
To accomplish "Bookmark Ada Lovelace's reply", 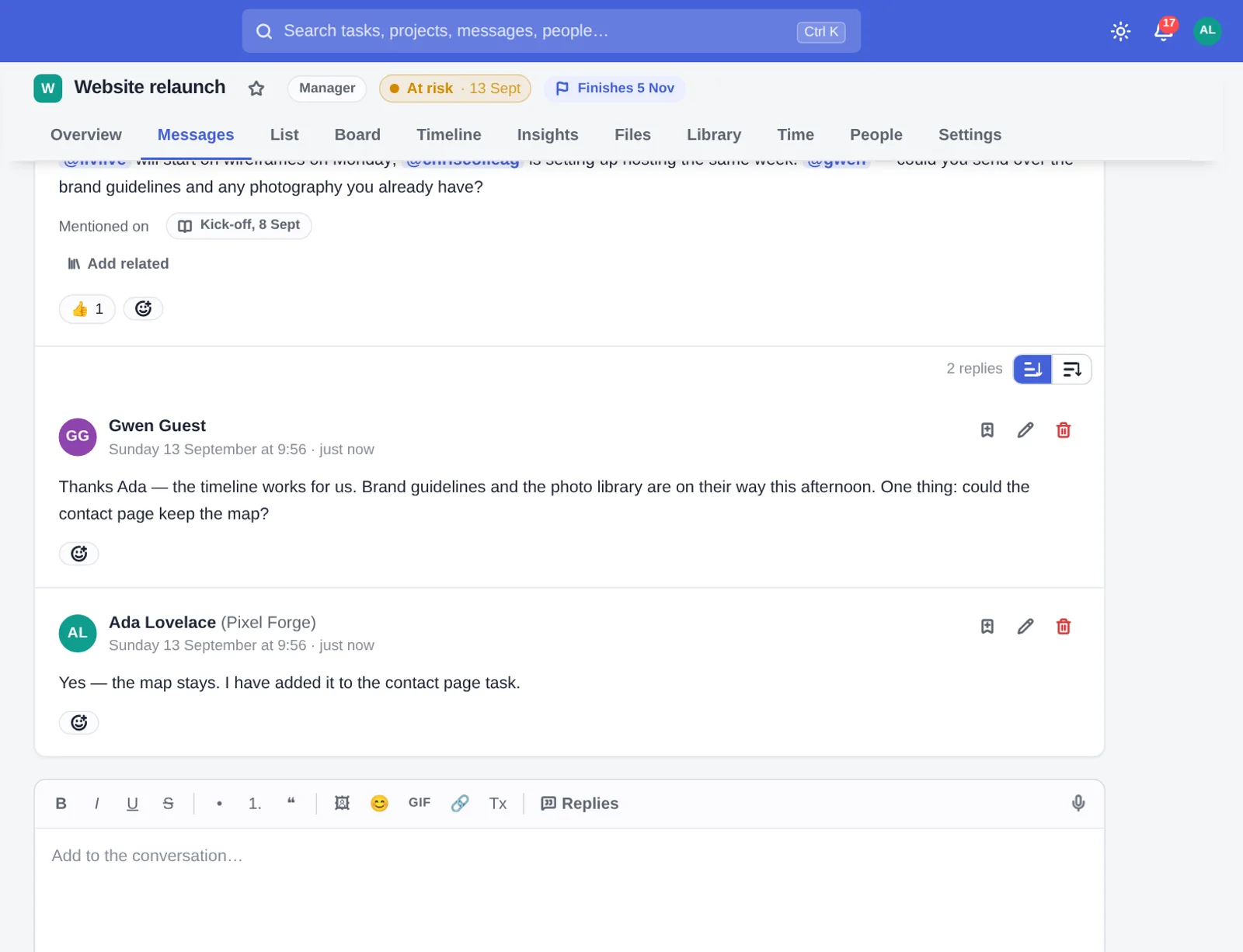I will point(987,627).
